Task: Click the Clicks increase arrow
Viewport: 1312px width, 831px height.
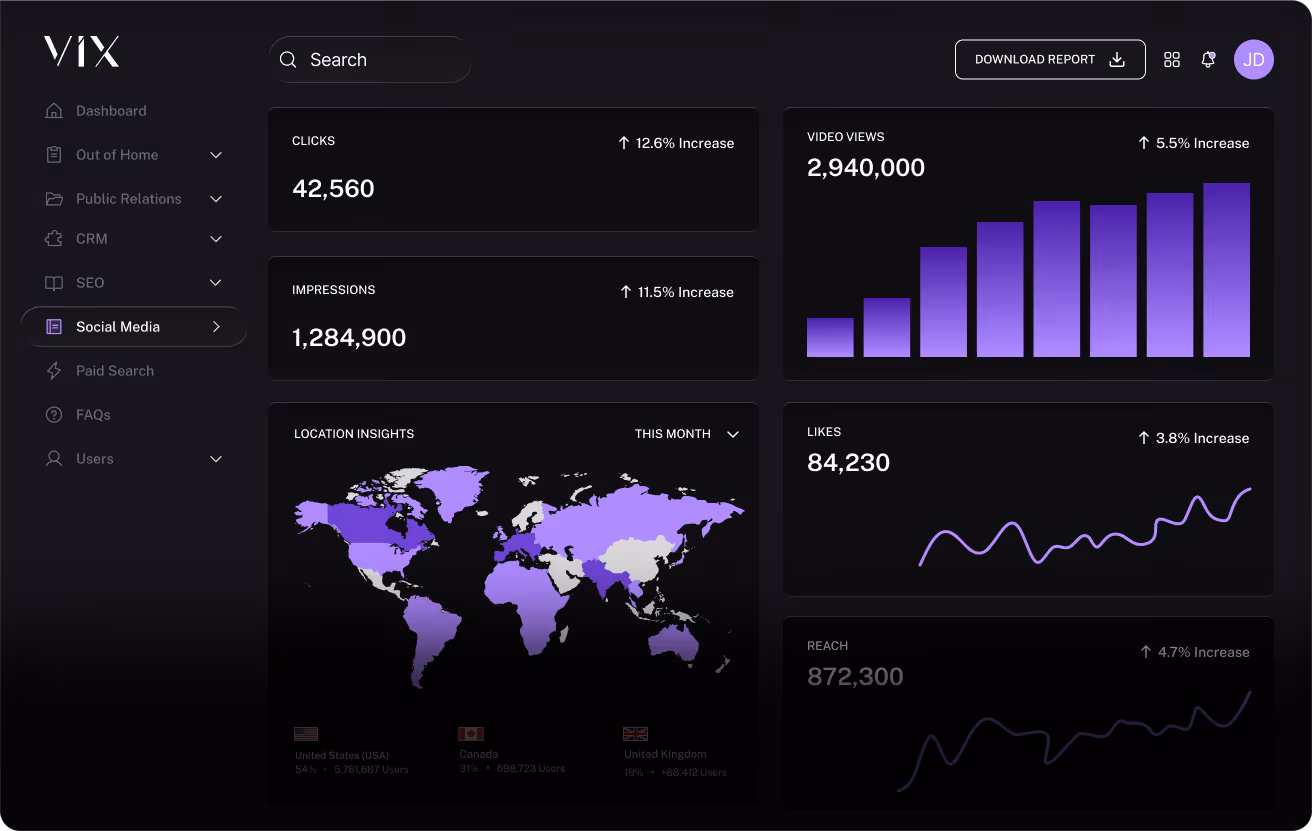Action: (624, 143)
